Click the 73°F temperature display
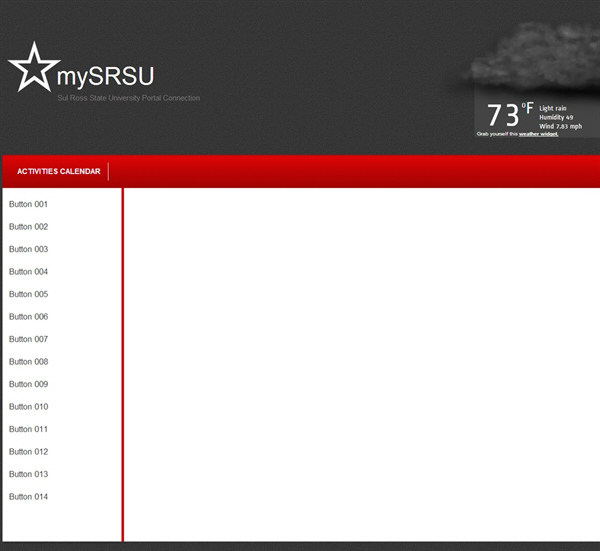 point(509,115)
